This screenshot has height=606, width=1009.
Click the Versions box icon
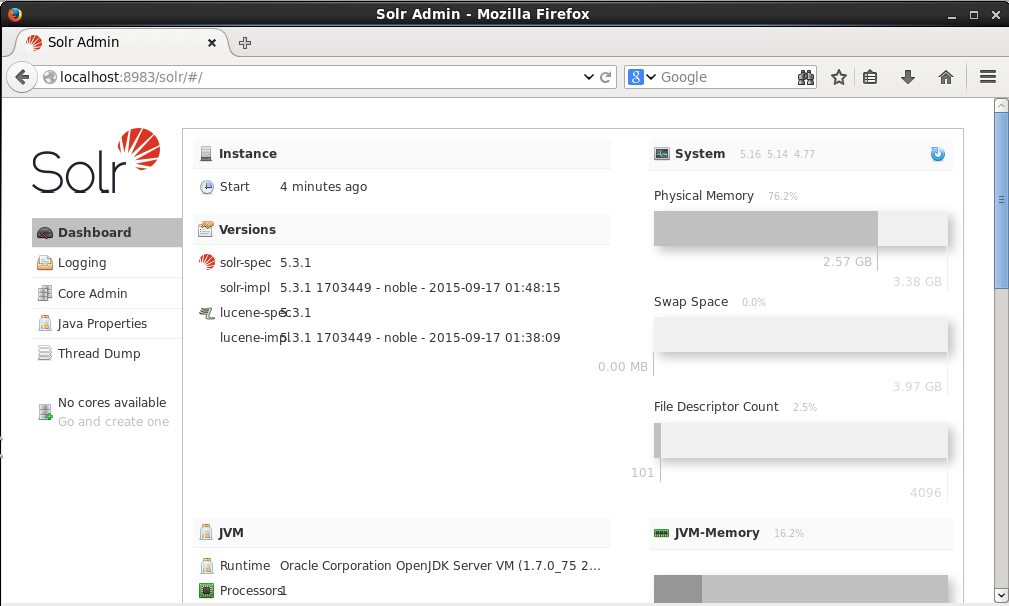coord(206,229)
